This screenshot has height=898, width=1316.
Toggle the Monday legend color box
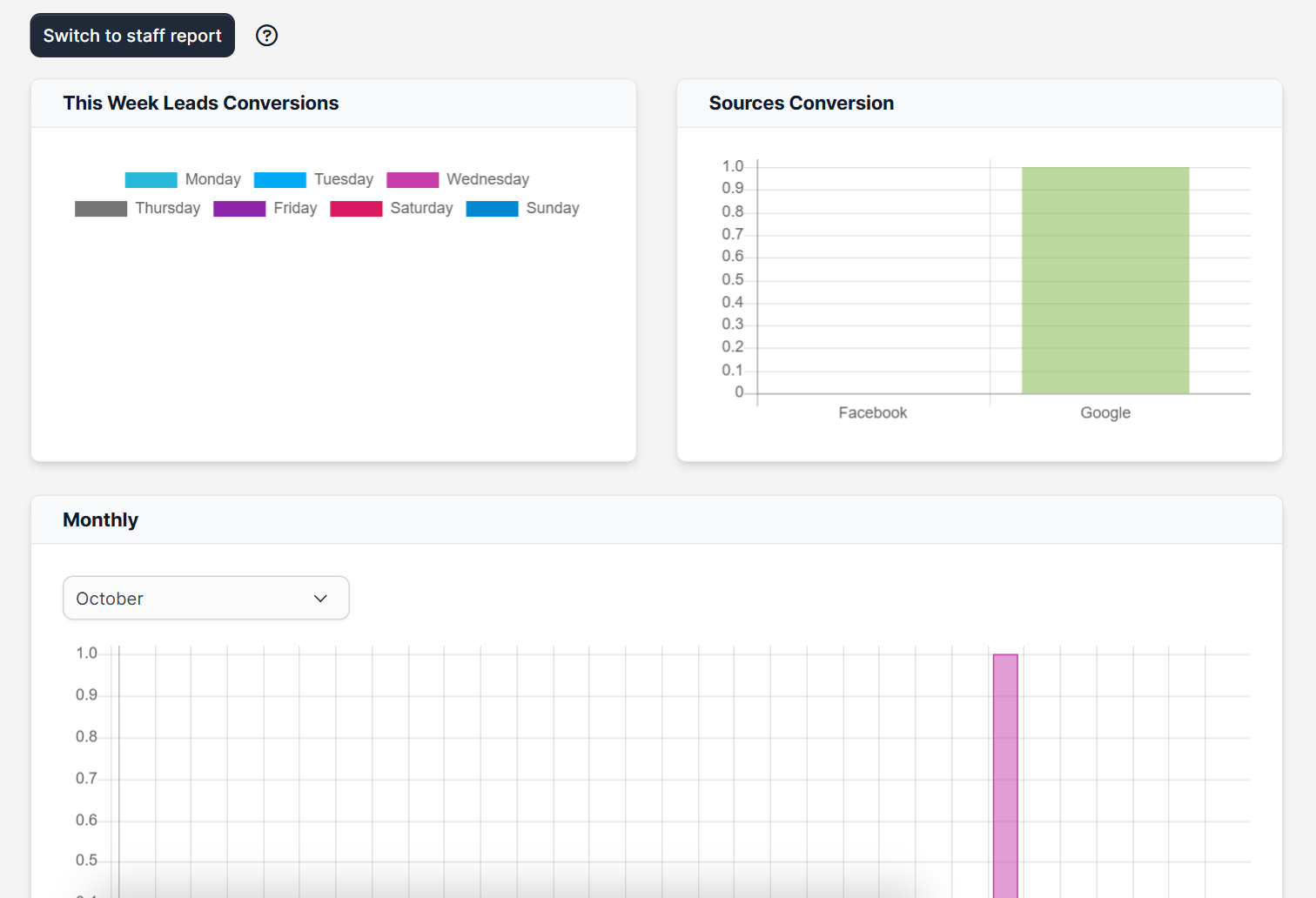pos(151,180)
